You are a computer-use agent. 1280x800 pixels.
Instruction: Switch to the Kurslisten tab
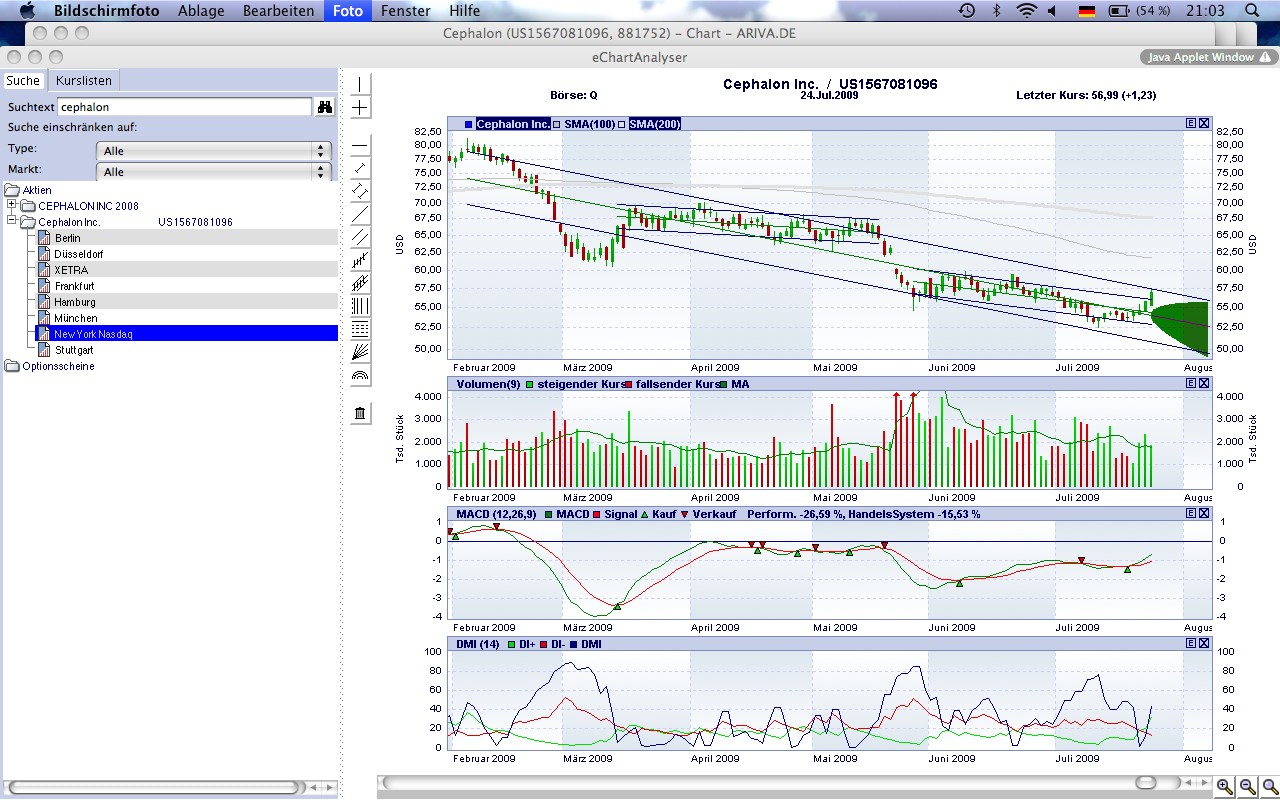[x=84, y=81]
